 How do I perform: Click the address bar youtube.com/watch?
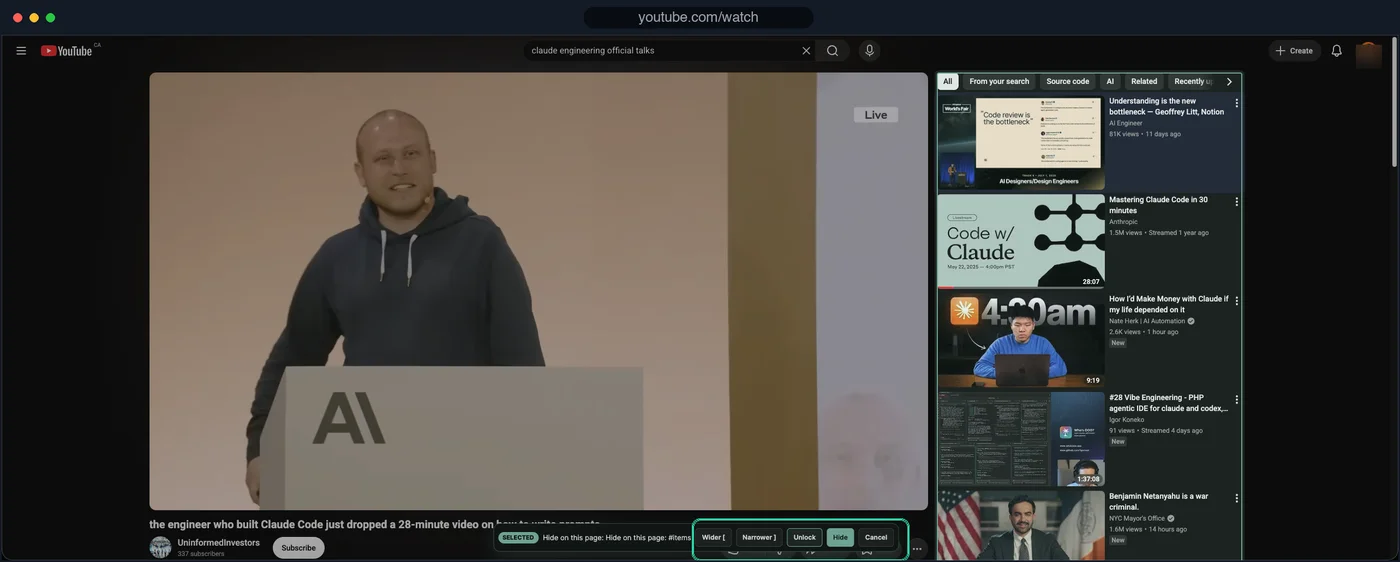pyautogui.click(x=698, y=17)
